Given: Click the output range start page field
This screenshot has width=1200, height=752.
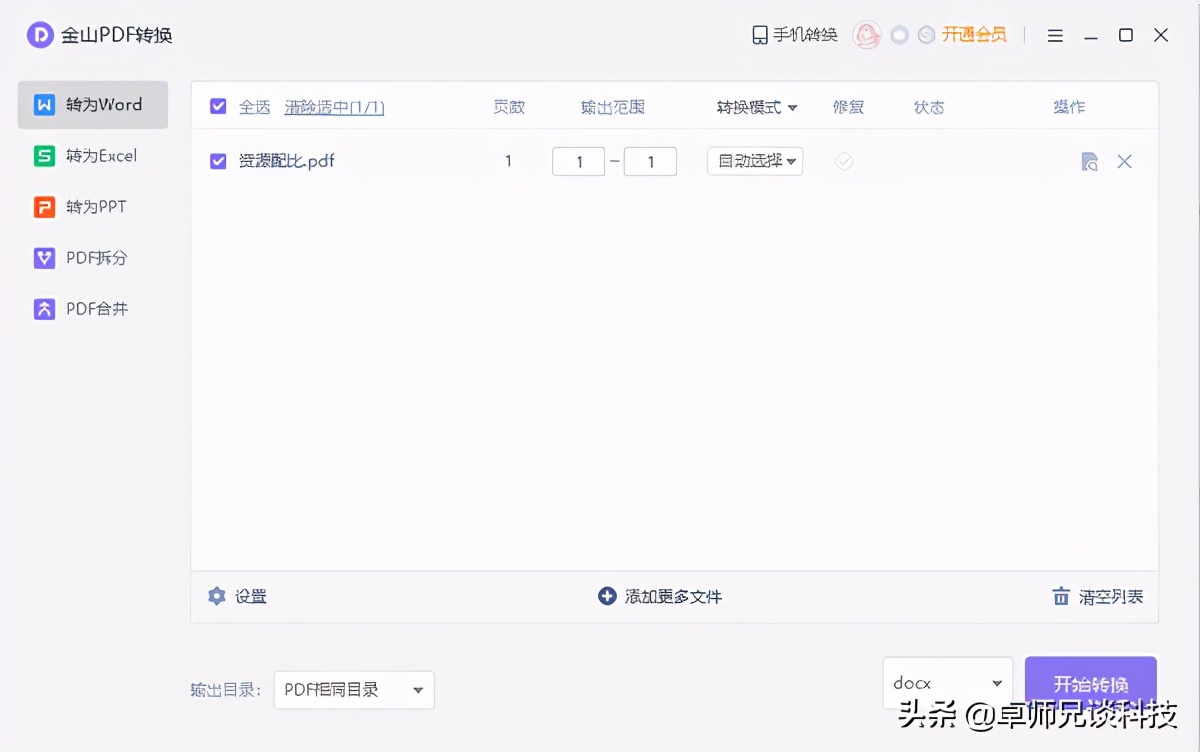Looking at the screenshot, I should (578, 161).
